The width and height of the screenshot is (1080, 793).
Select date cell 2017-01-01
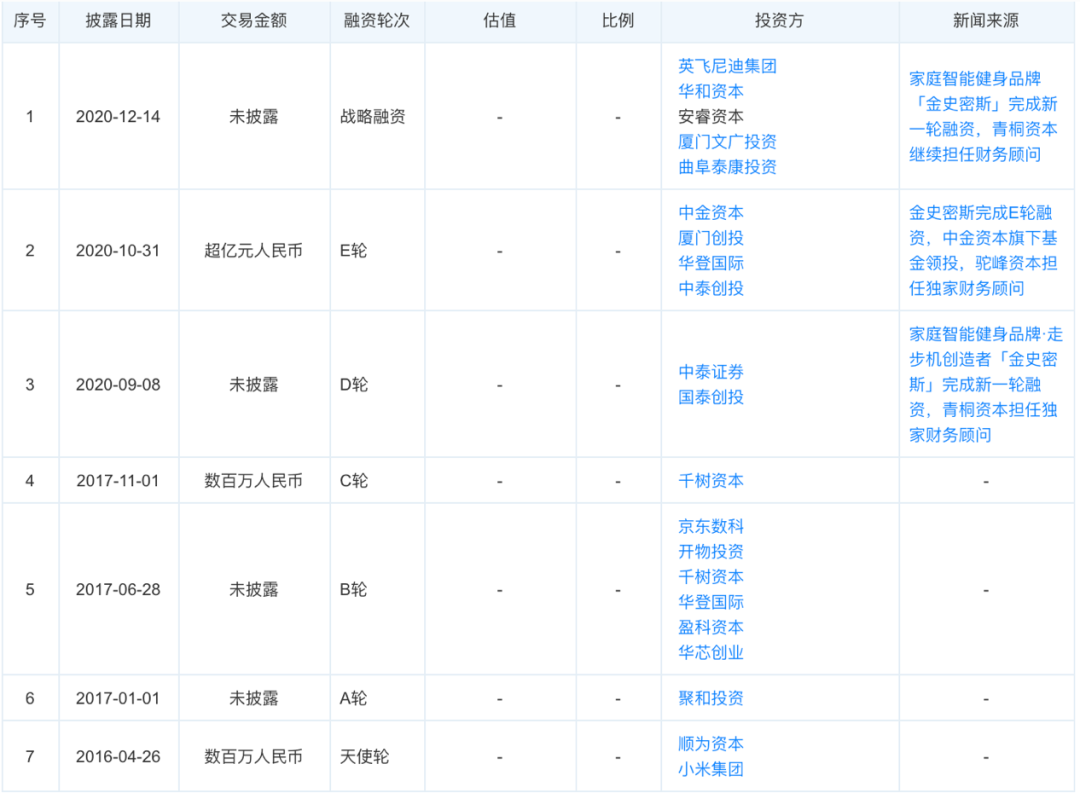118,699
